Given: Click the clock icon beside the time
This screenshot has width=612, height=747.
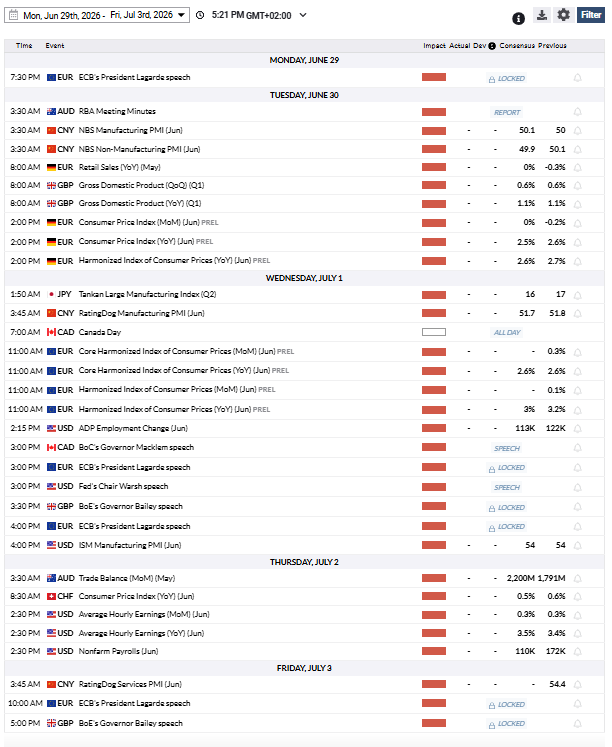Looking at the screenshot, I should (x=201, y=15).
